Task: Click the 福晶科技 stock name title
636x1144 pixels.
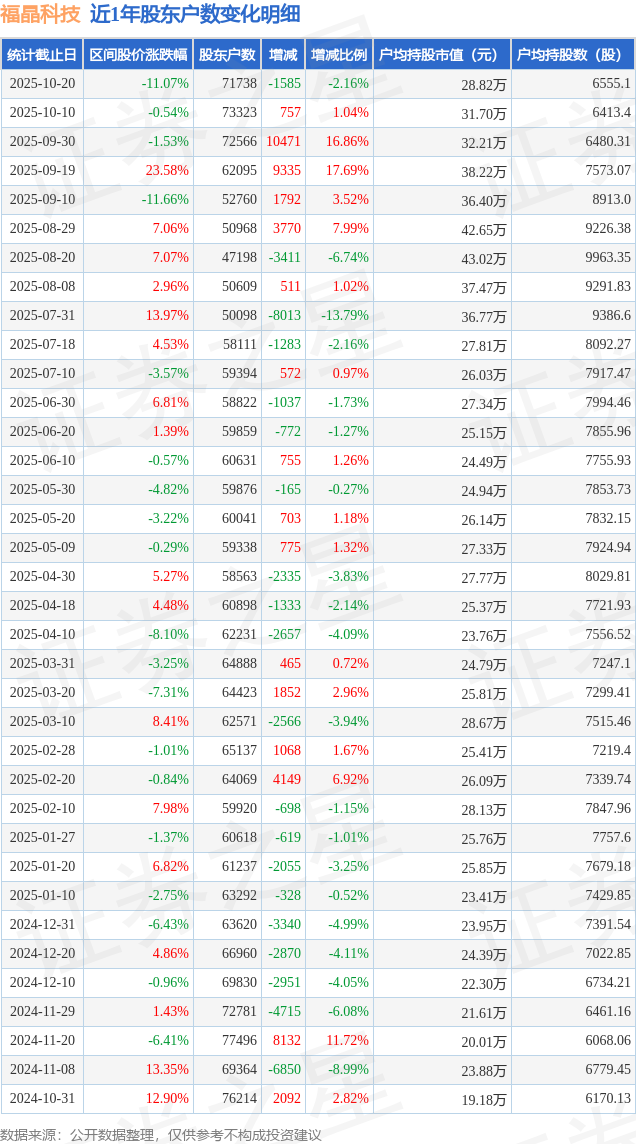Action: click(41, 15)
